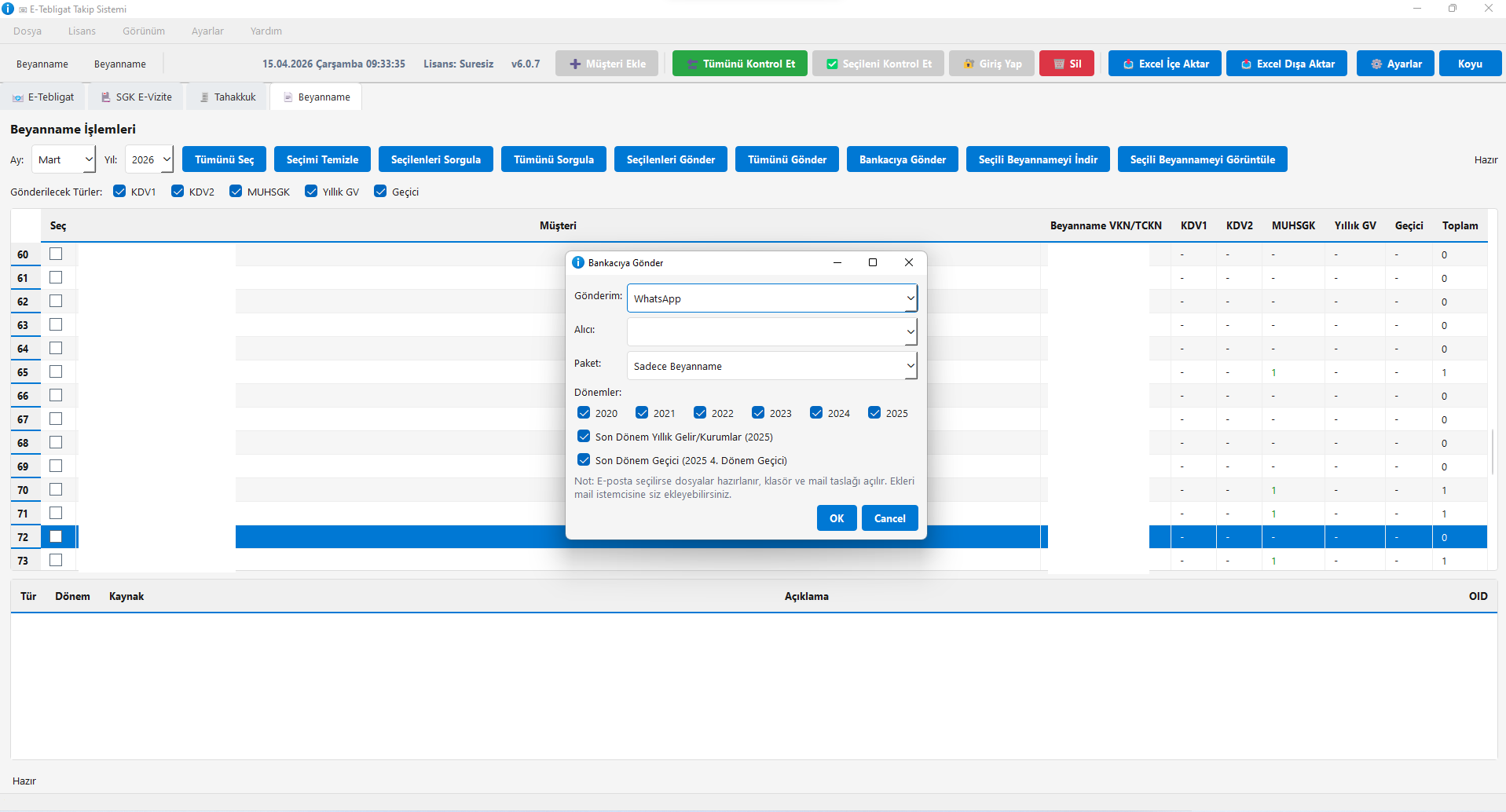Select the checkbox for row 65
This screenshot has height=812, width=1506.
pos(56,371)
